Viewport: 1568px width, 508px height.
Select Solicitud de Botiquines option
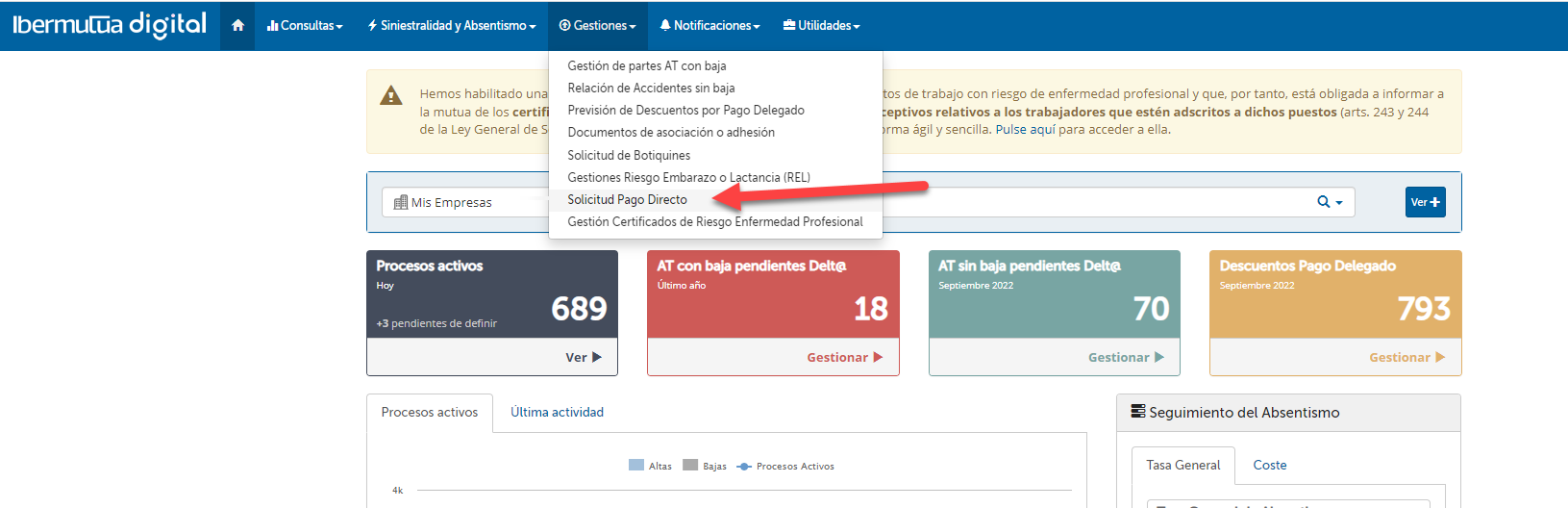(629, 156)
